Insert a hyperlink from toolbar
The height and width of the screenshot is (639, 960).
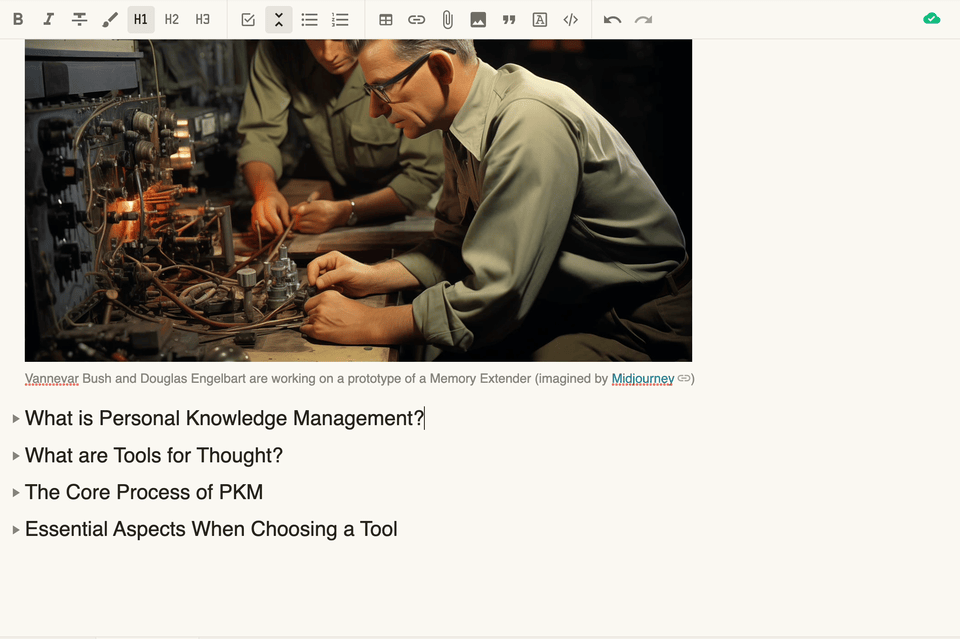coord(416,20)
